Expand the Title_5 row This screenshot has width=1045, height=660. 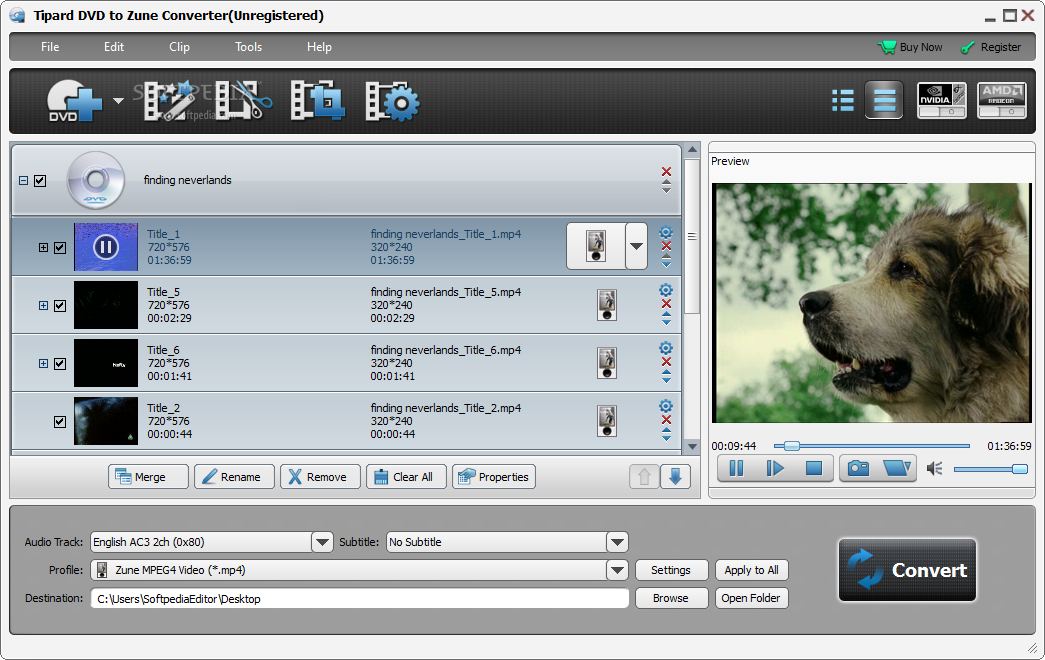coord(43,306)
